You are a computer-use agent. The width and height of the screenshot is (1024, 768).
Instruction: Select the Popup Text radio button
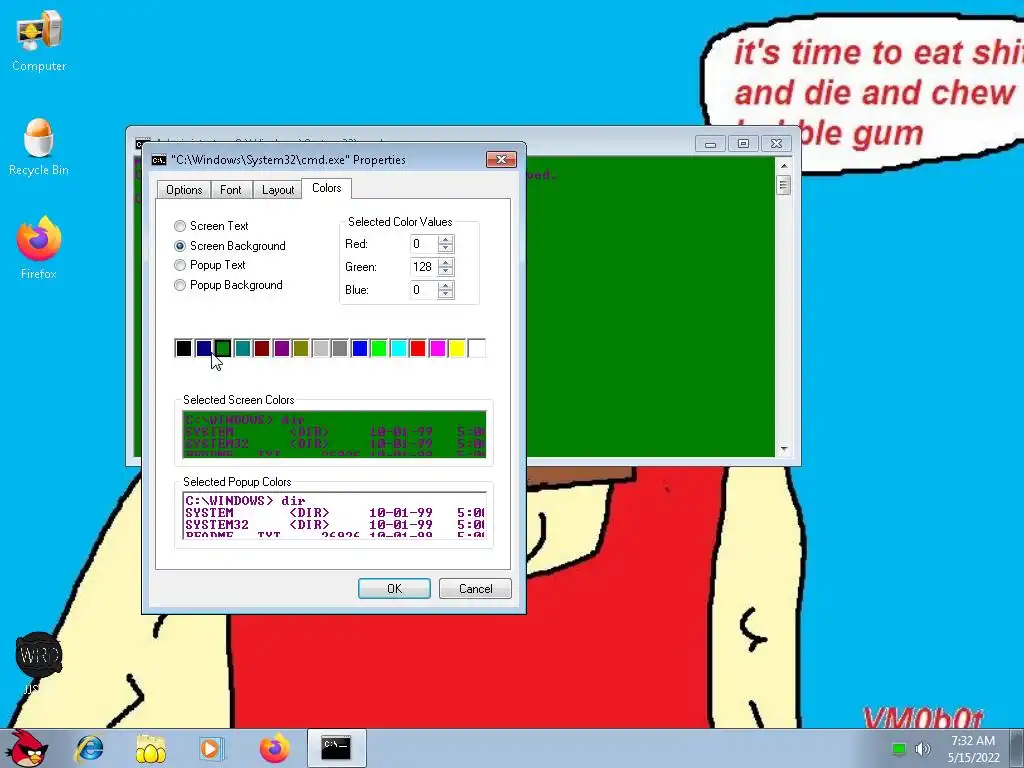click(x=180, y=265)
